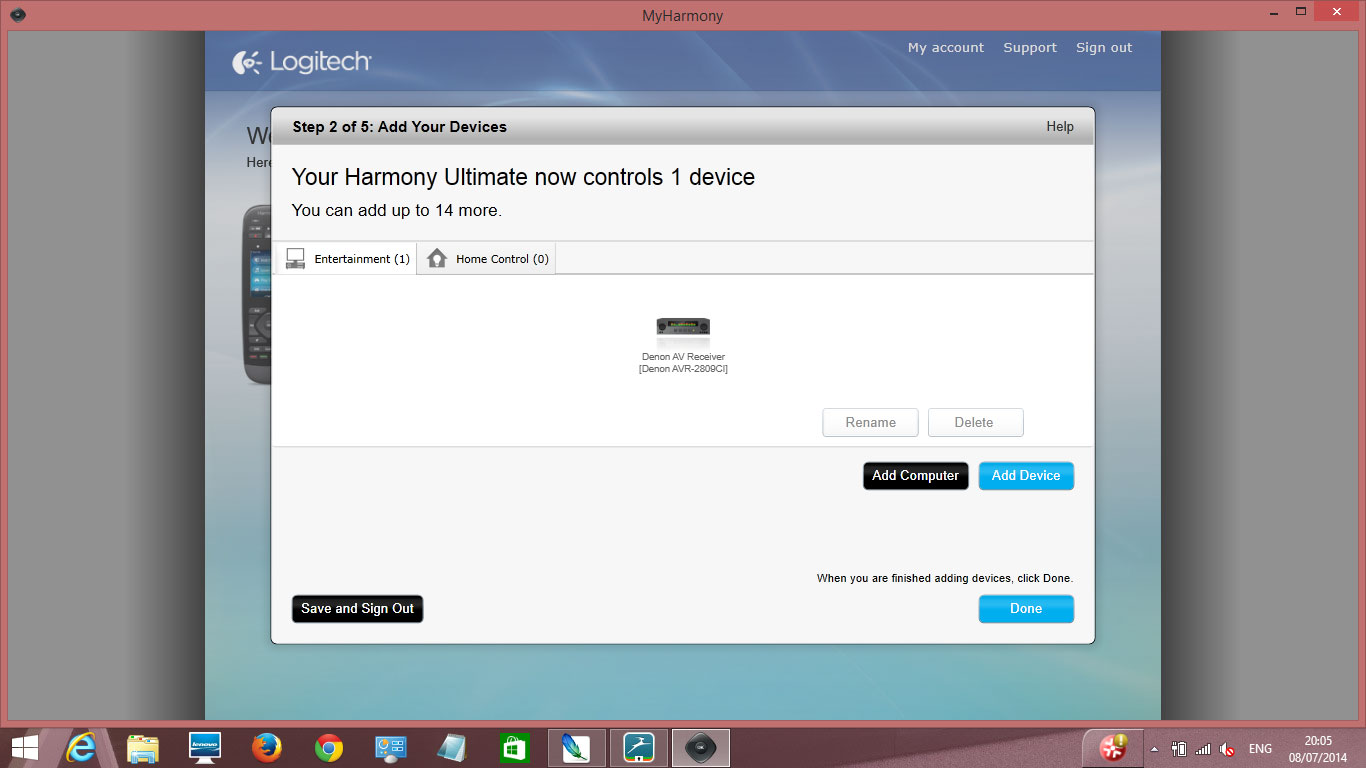Open Control Panel from the taskbar
This screenshot has height=768, width=1366.
tap(390, 747)
